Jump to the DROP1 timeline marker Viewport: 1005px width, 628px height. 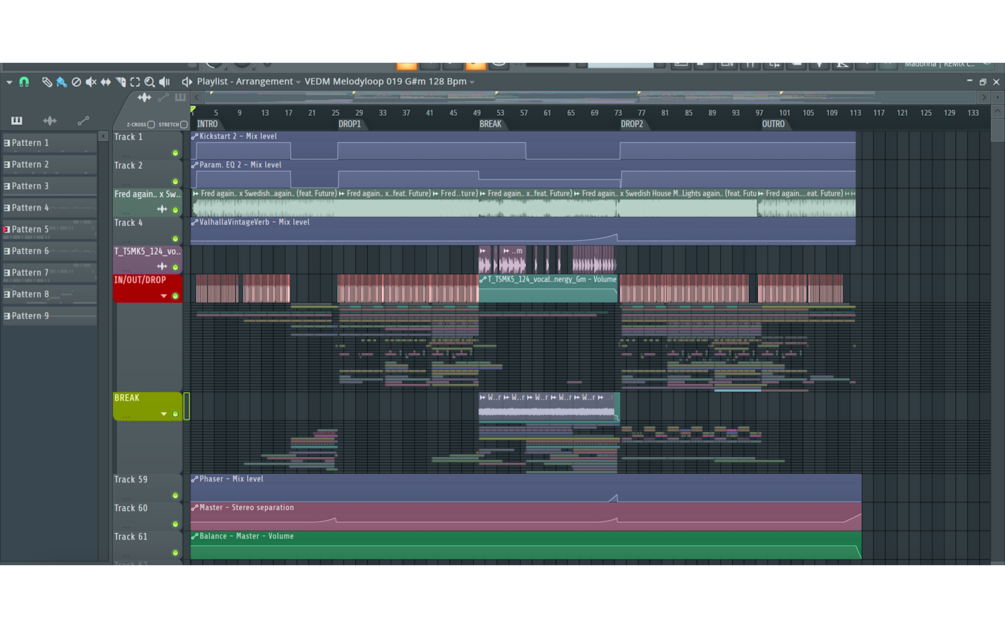coord(349,124)
